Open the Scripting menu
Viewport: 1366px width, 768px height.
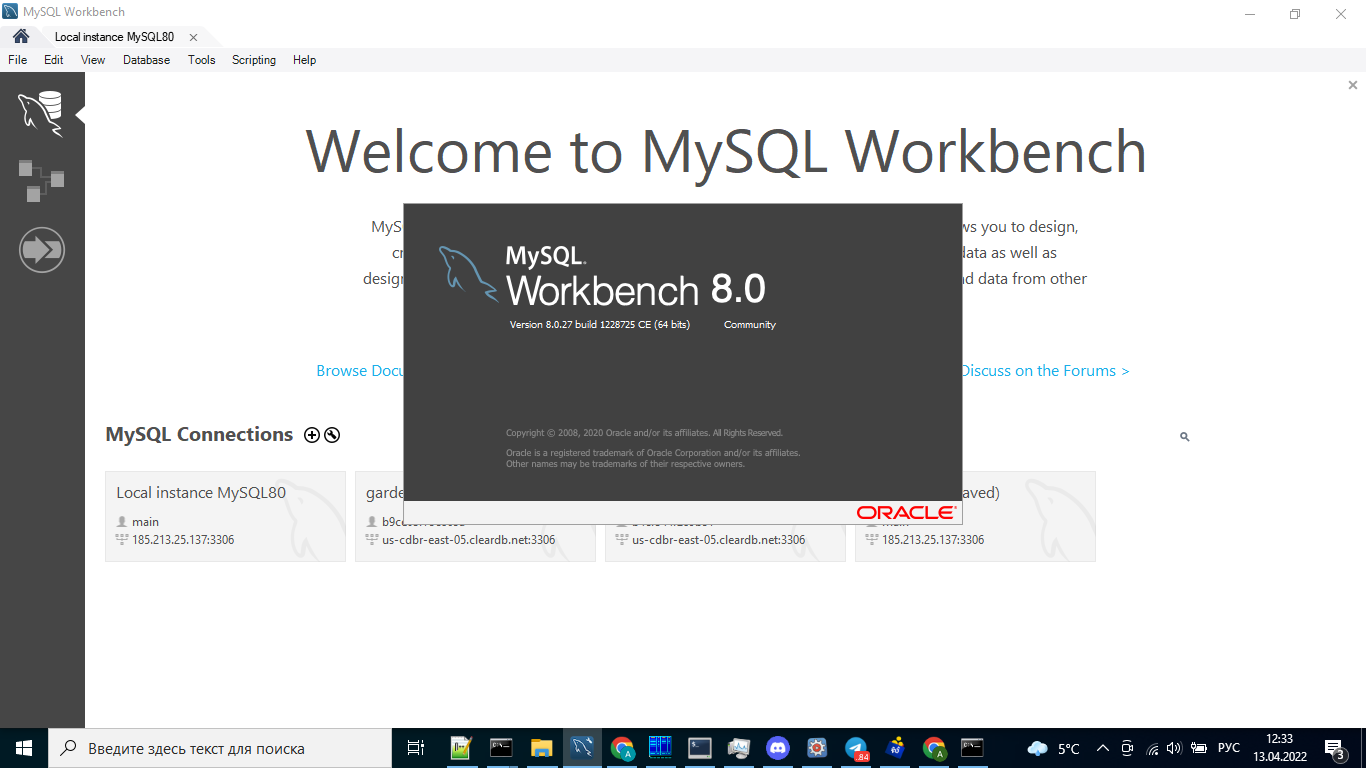[x=254, y=60]
